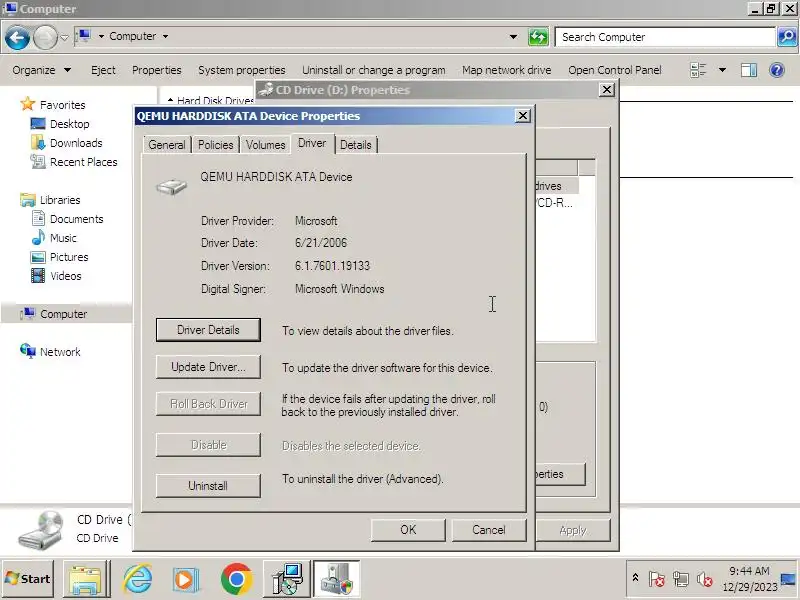This screenshot has height=600, width=800.
Task: Select the Driver tab
Action: pos(312,143)
